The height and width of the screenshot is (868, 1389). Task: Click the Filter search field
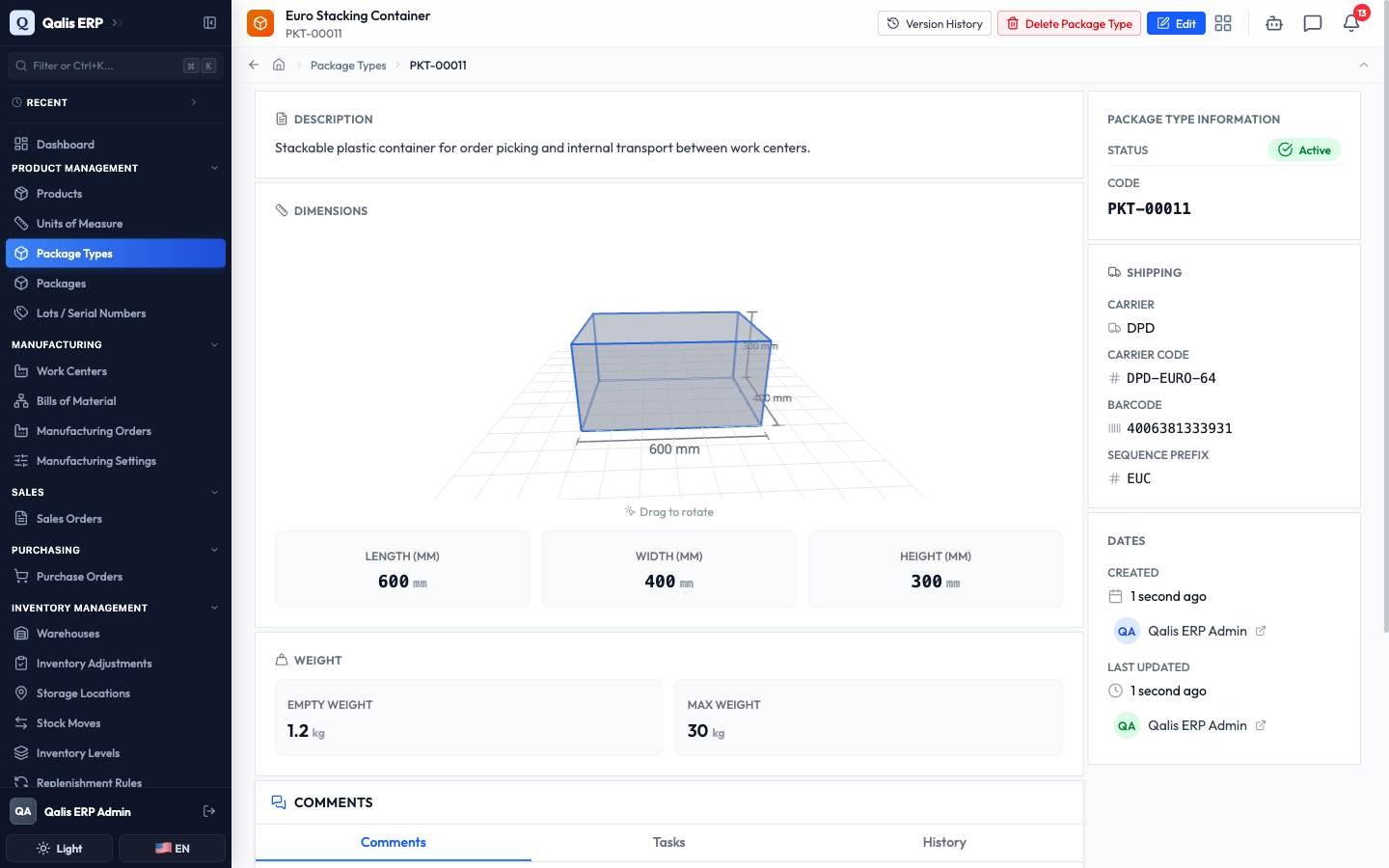coord(116,66)
